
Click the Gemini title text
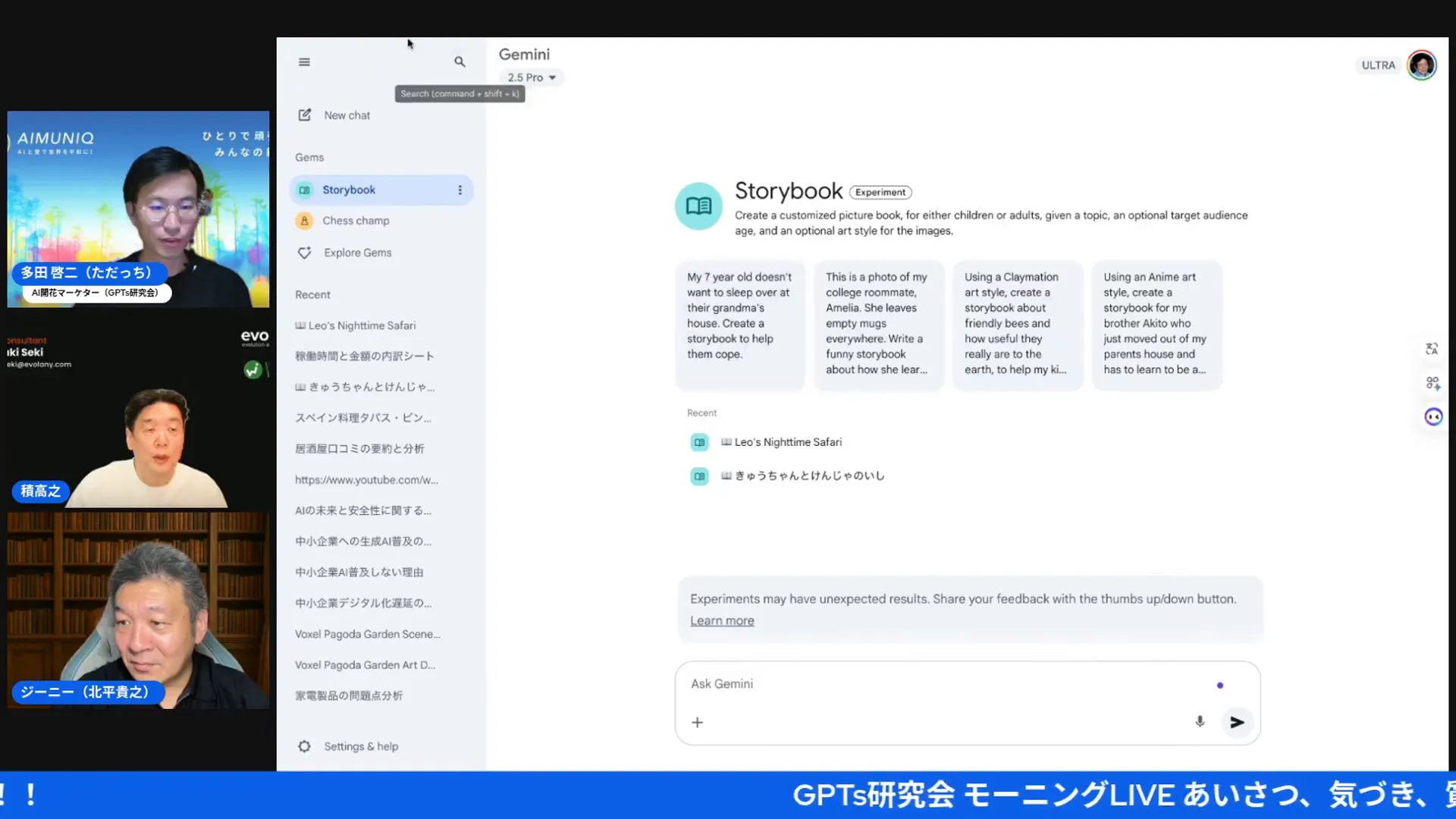(524, 55)
